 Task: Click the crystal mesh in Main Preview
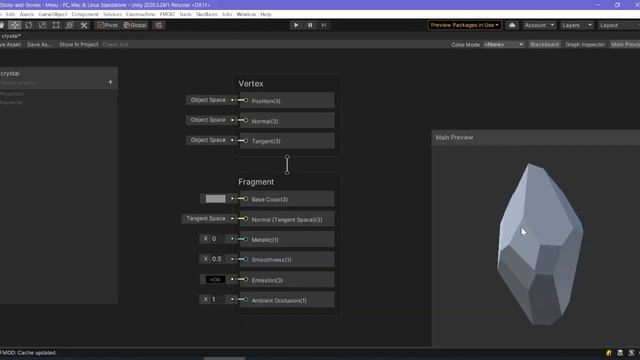tap(540, 245)
